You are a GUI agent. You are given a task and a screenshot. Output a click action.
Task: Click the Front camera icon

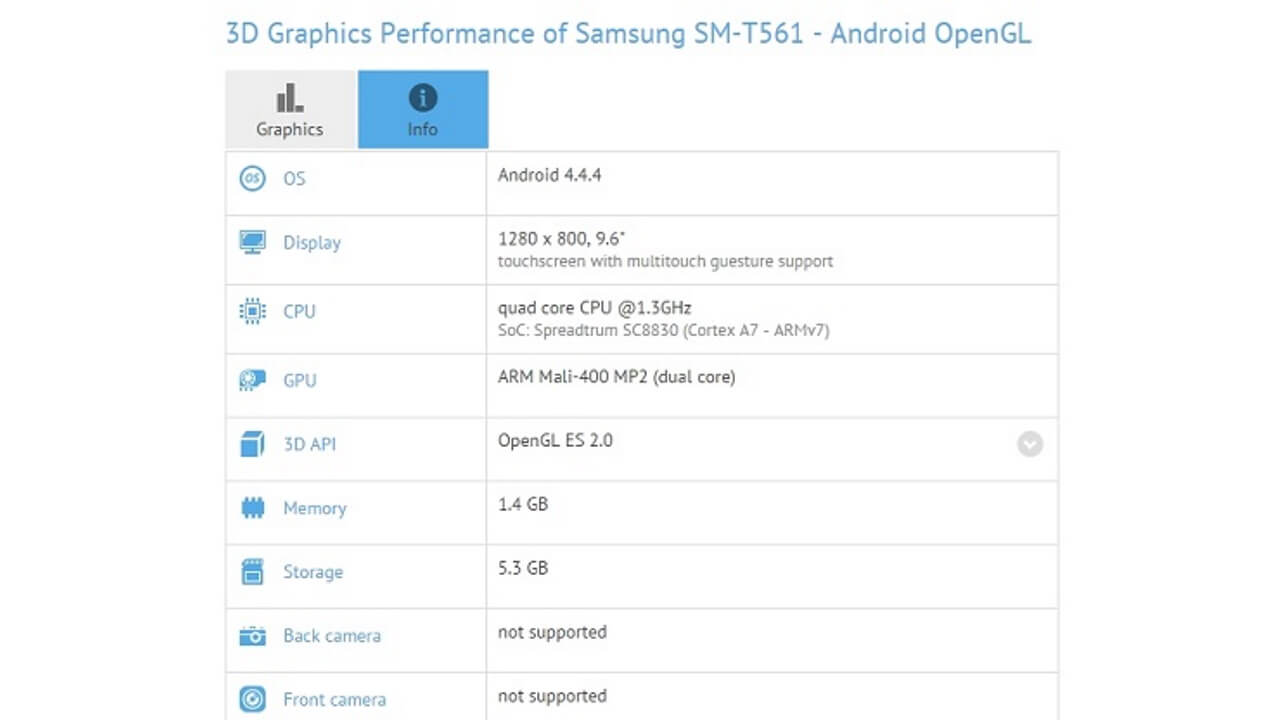(x=252, y=699)
